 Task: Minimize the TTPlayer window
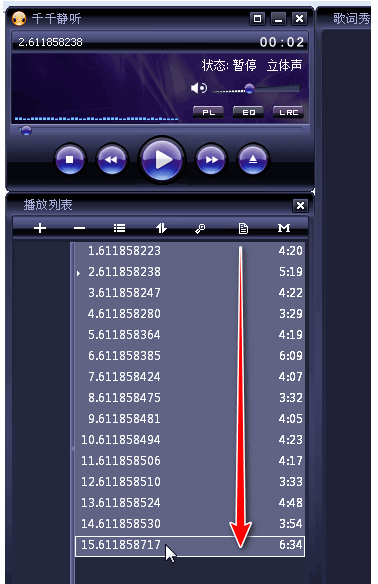278,18
